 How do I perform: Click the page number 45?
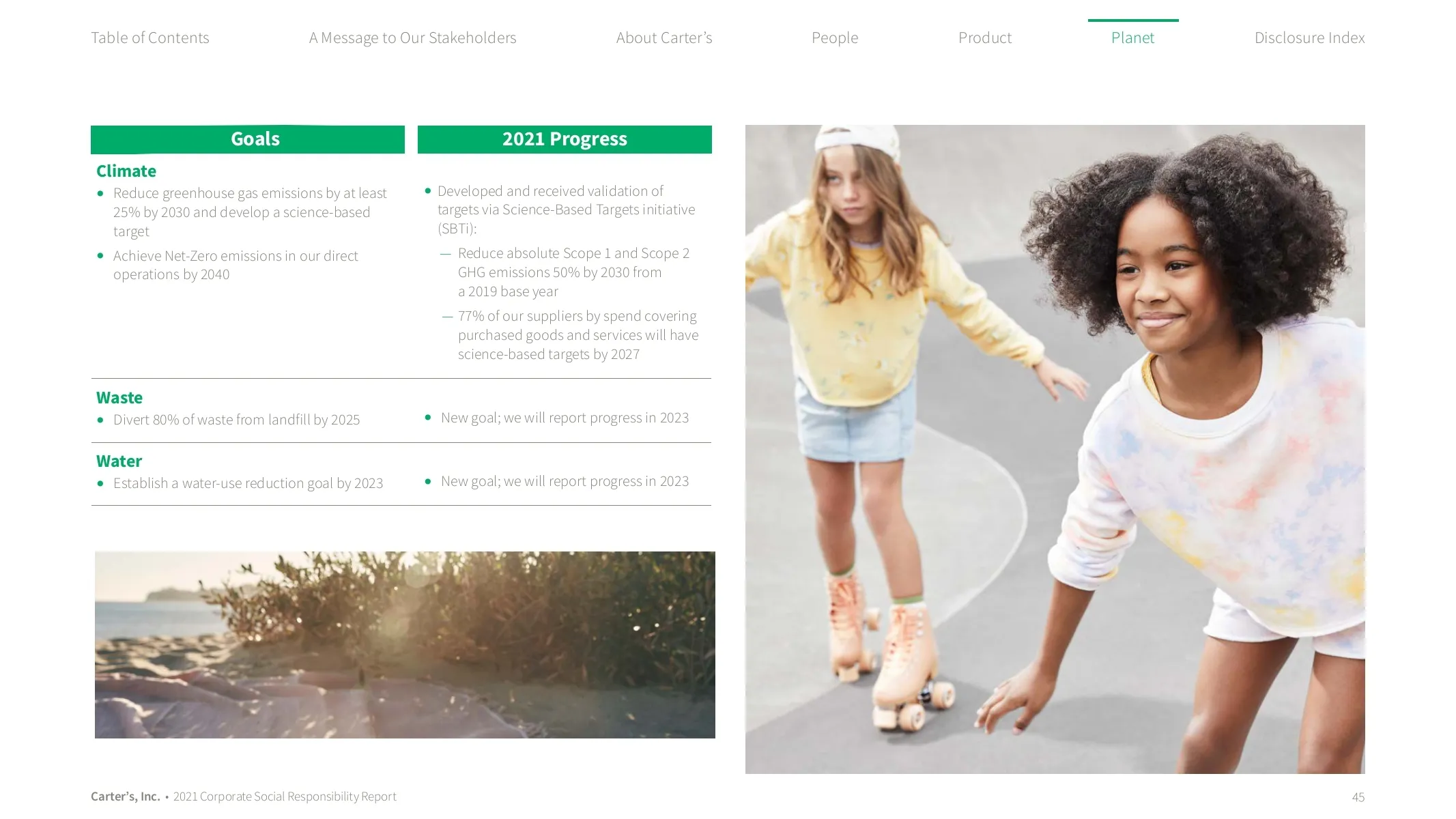click(1358, 797)
